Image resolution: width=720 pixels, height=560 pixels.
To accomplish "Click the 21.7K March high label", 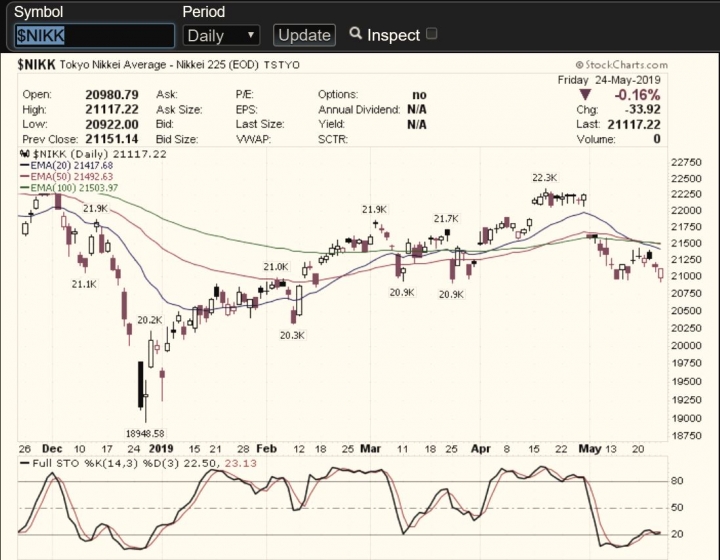I will 446,219.
